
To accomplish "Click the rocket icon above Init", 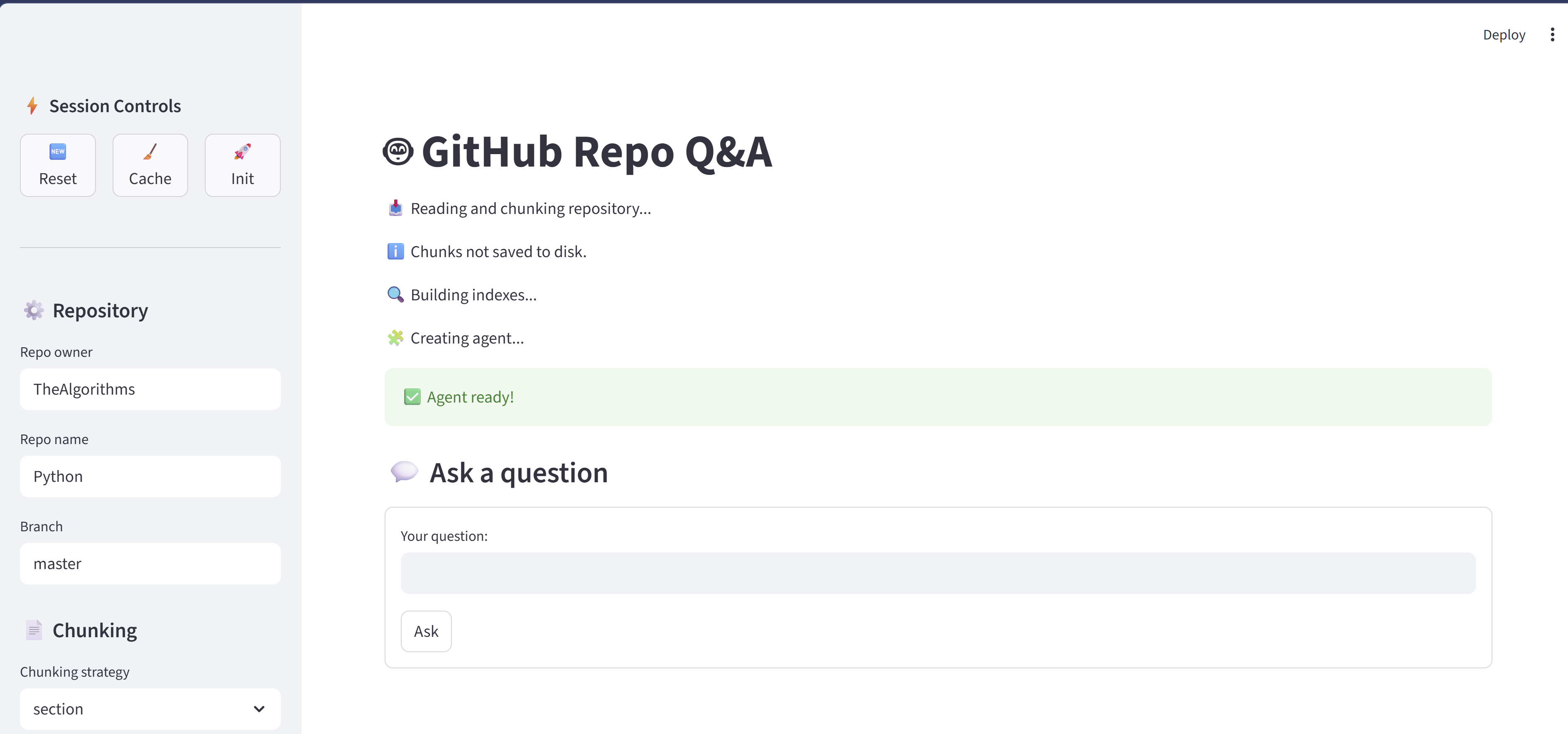I will pos(242,152).
